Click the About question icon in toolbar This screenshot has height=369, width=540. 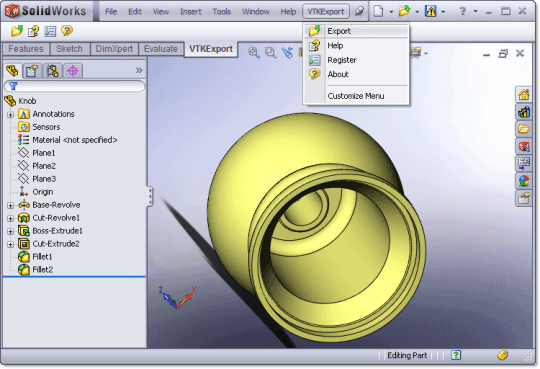(67, 30)
